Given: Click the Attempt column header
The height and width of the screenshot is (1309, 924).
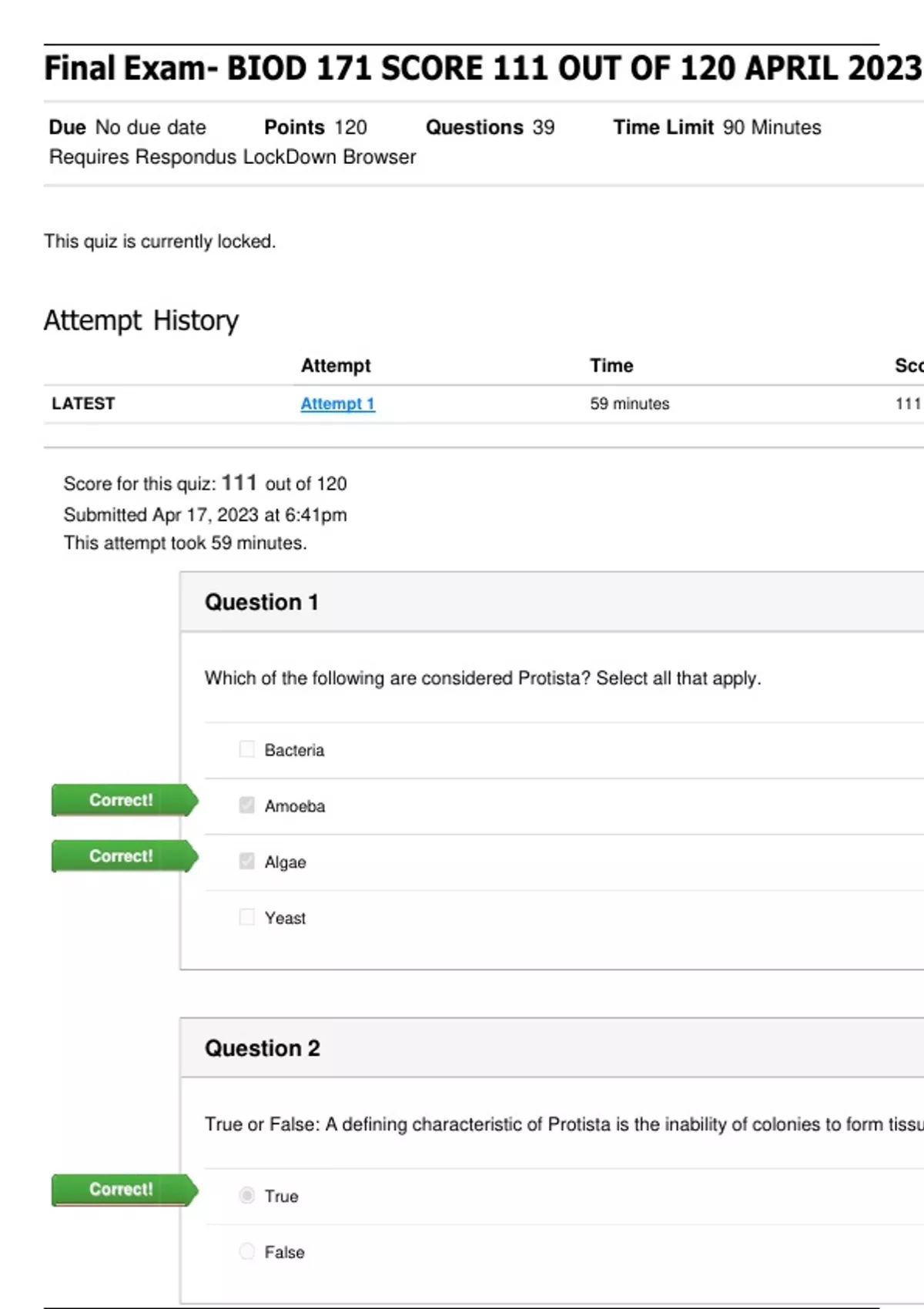Looking at the screenshot, I should tap(336, 366).
